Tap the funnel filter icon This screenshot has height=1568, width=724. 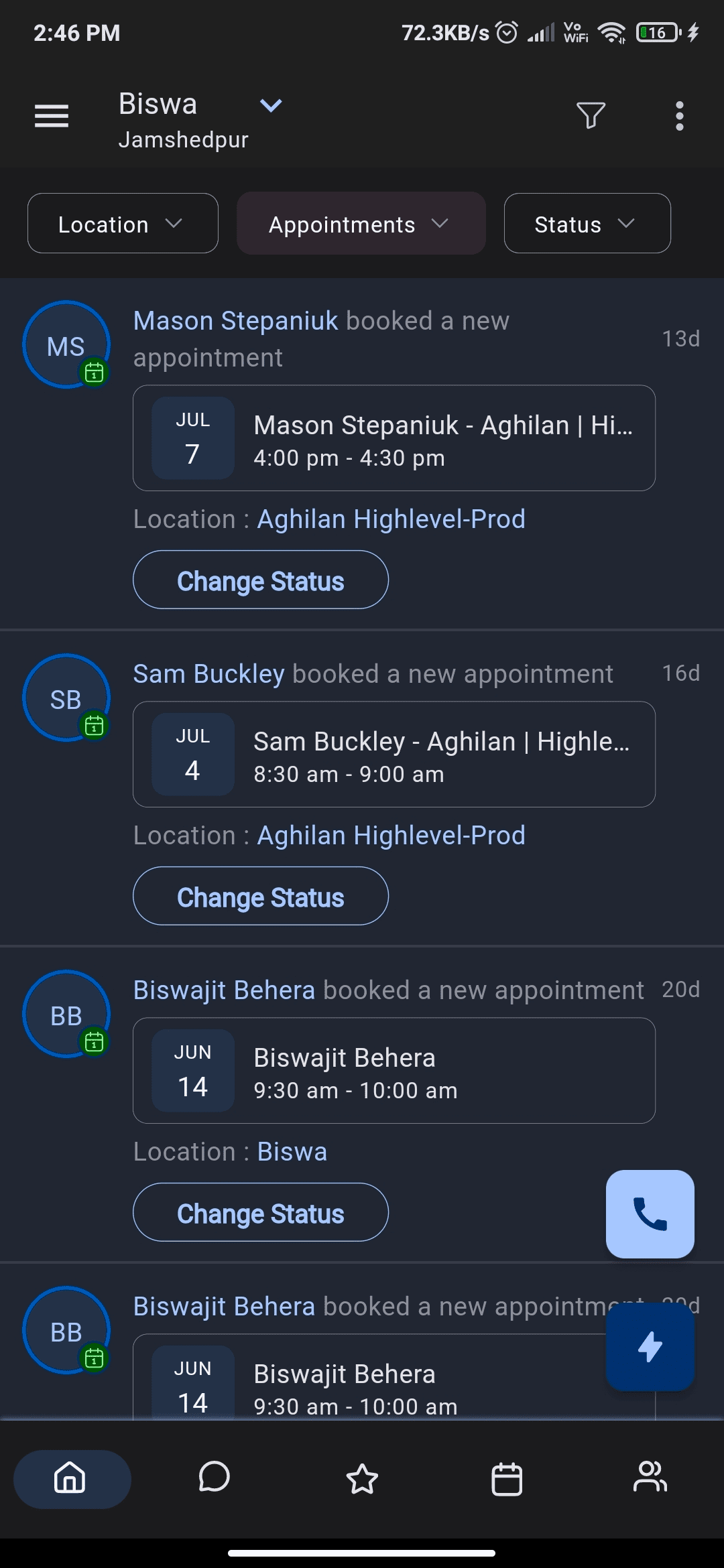pos(591,115)
